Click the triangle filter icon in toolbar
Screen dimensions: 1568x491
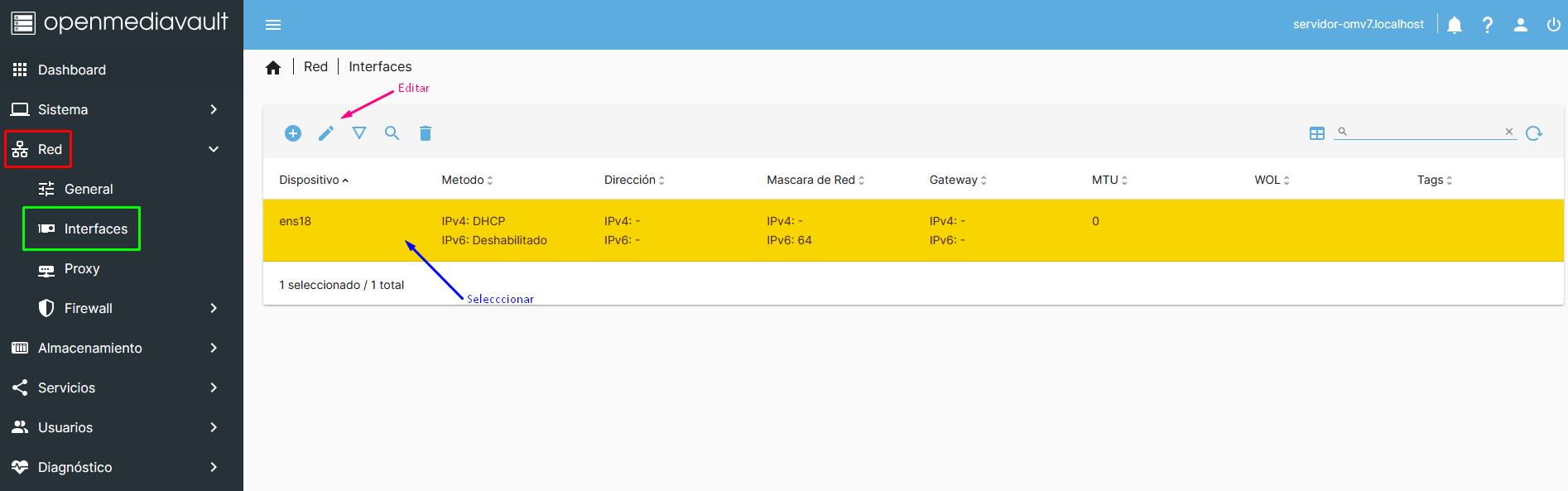click(x=359, y=133)
